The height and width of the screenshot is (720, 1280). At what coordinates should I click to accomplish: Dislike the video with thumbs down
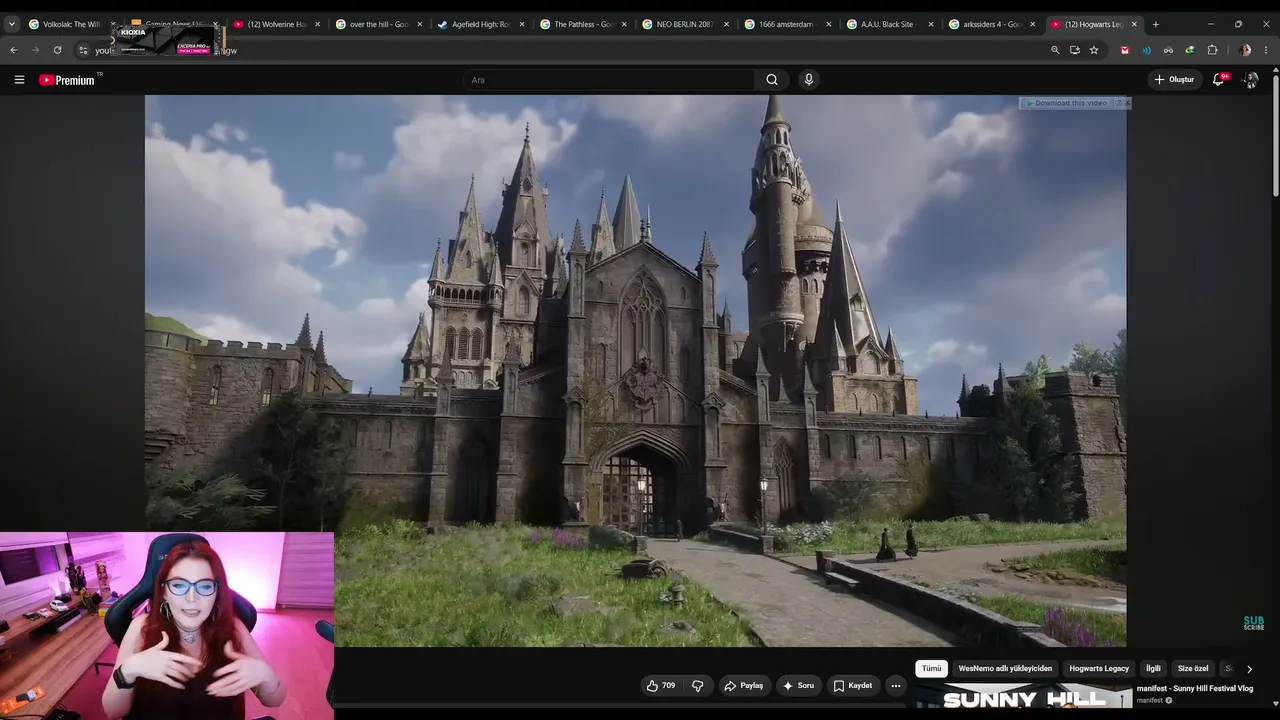(x=698, y=685)
